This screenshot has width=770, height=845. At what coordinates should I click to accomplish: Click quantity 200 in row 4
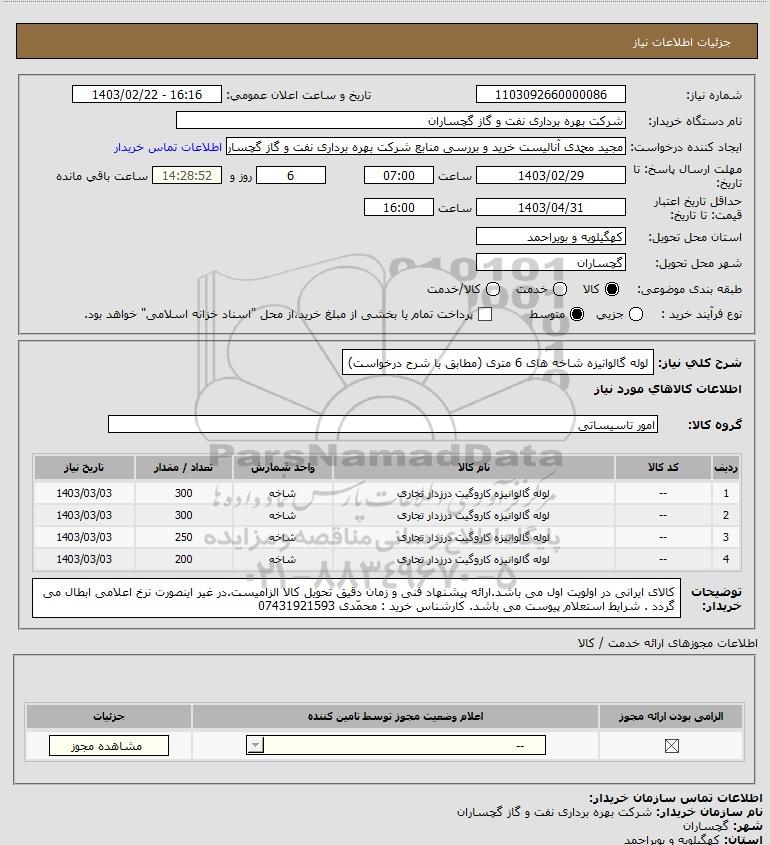pyautogui.click(x=183, y=559)
